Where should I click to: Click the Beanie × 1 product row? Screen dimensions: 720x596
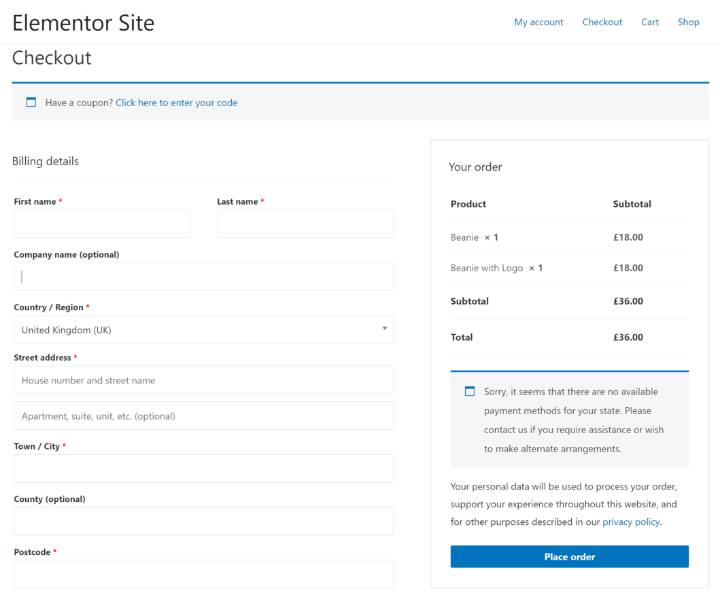[569, 237]
